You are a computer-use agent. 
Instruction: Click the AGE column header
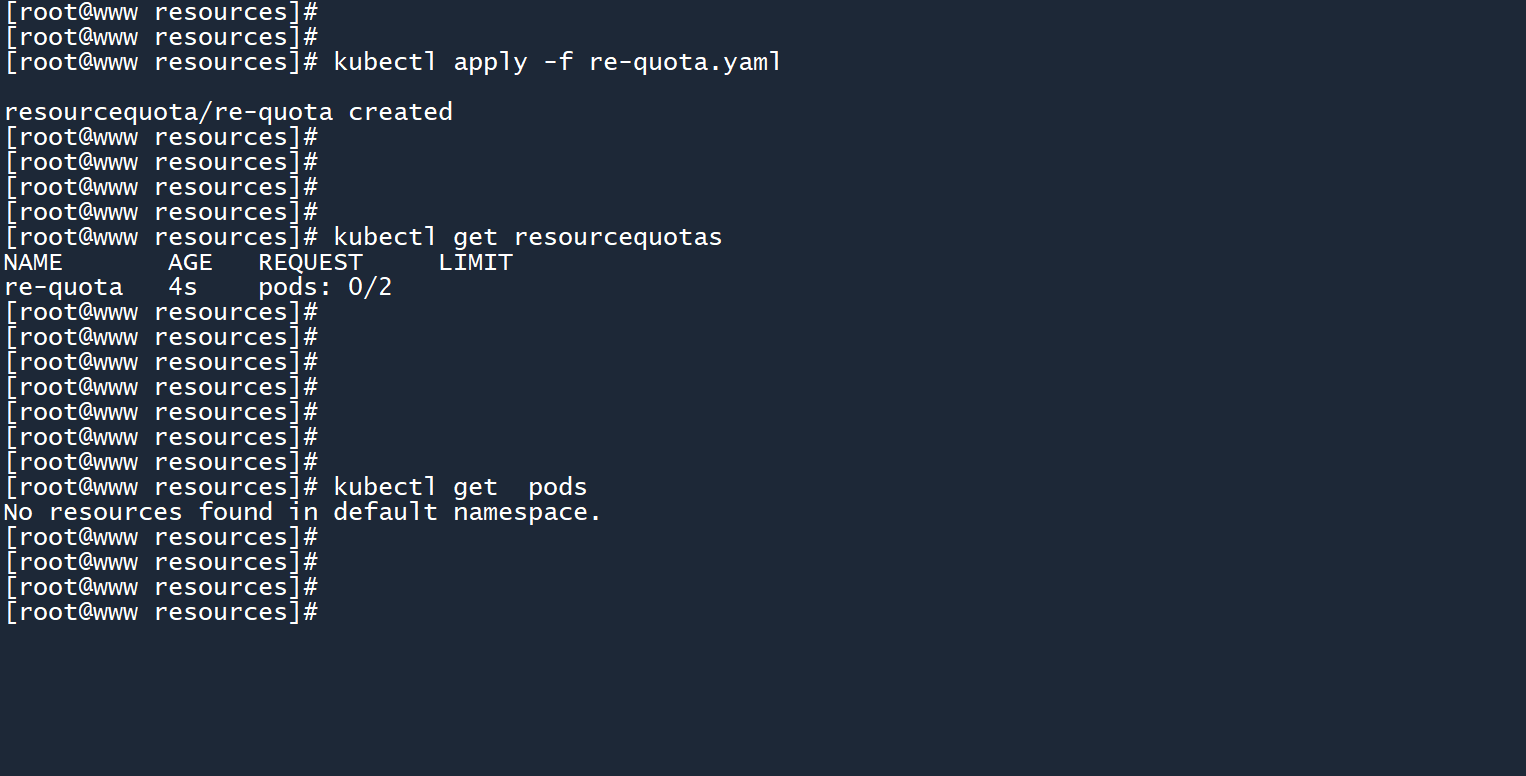click(190, 262)
